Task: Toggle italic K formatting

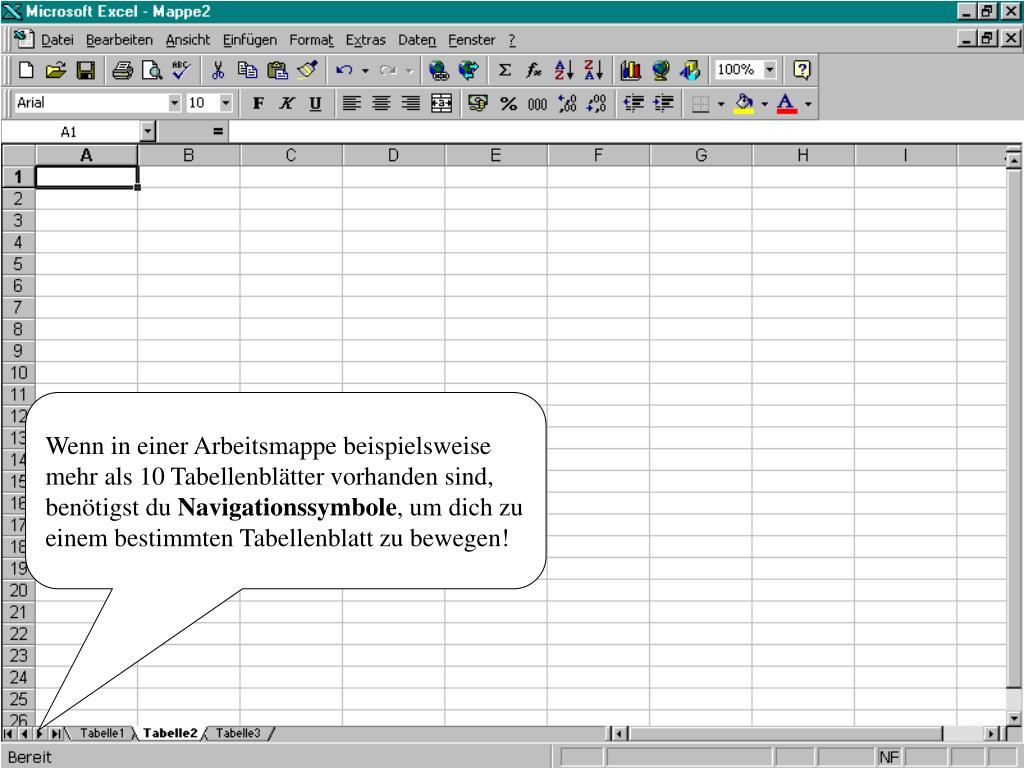Action: click(x=287, y=103)
